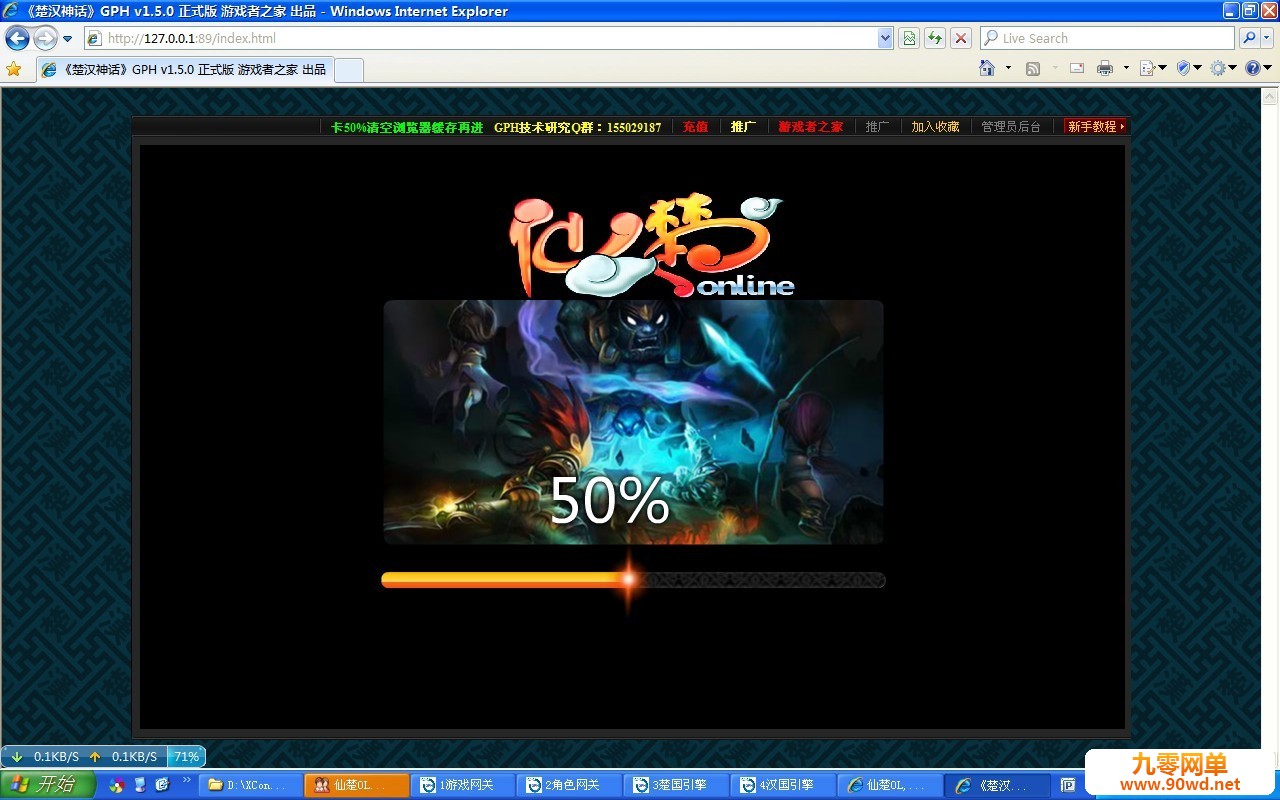Viewport: 1280px width, 800px height.
Task: Open search provider options dropdown
Action: (x=1267, y=38)
